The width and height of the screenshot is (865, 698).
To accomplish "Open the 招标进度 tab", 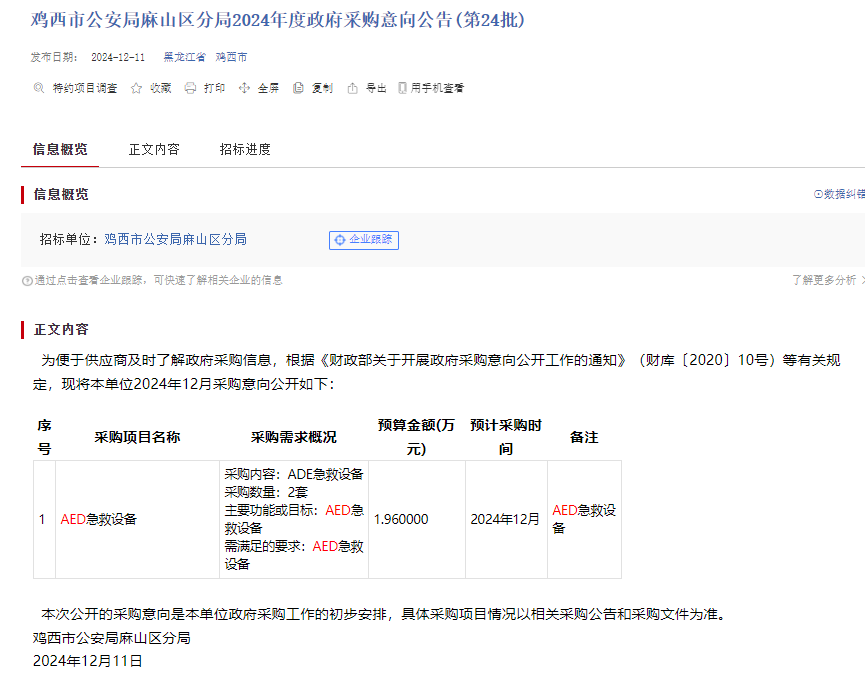I will tap(245, 149).
